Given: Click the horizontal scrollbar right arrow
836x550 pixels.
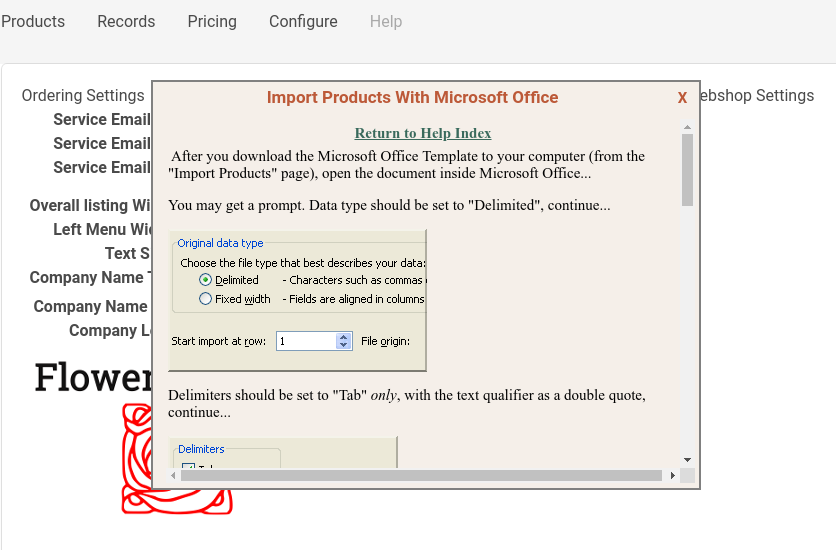Looking at the screenshot, I should click(672, 476).
